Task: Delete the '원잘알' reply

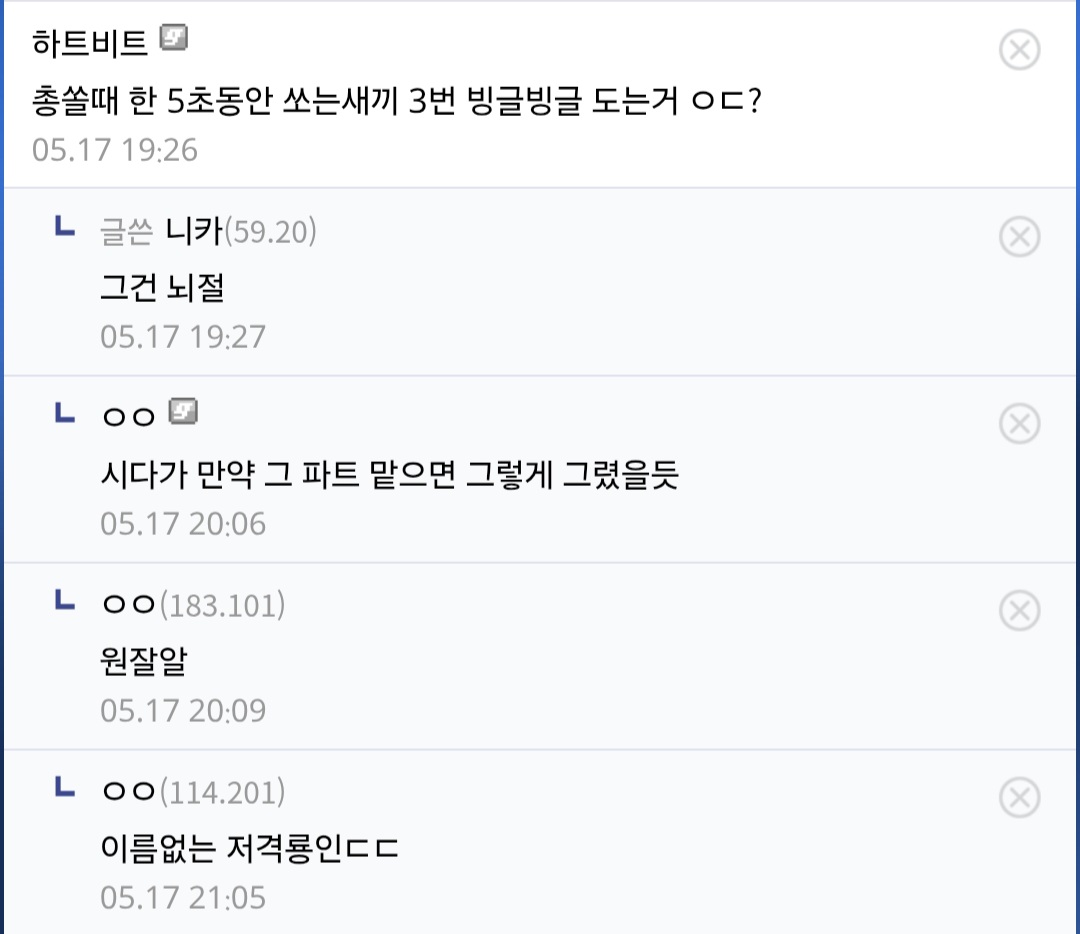Action: click(1019, 610)
